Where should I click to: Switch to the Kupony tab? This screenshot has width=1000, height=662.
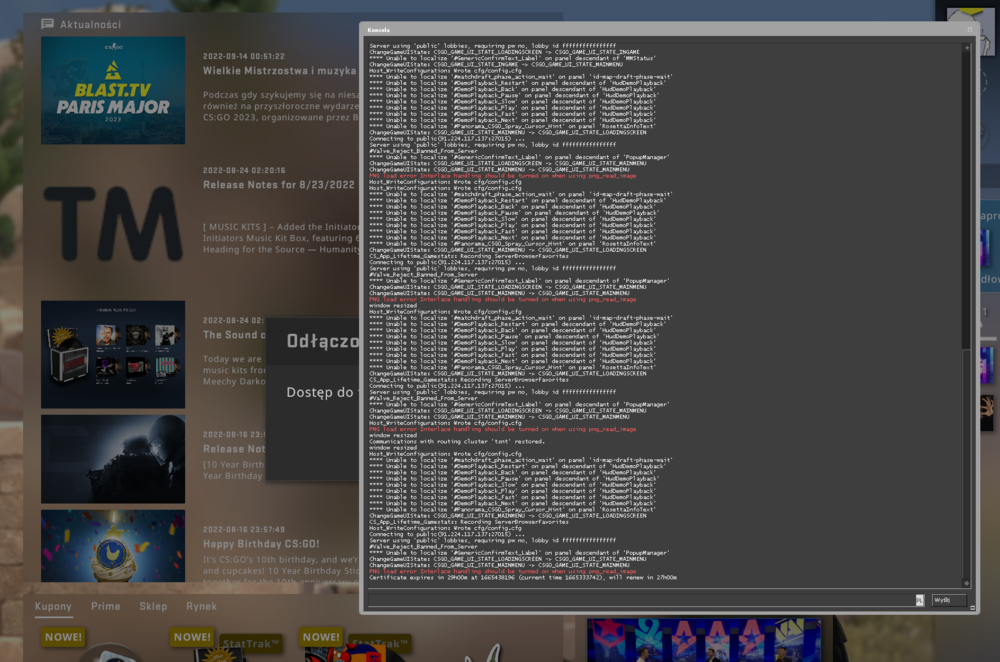pyautogui.click(x=53, y=607)
